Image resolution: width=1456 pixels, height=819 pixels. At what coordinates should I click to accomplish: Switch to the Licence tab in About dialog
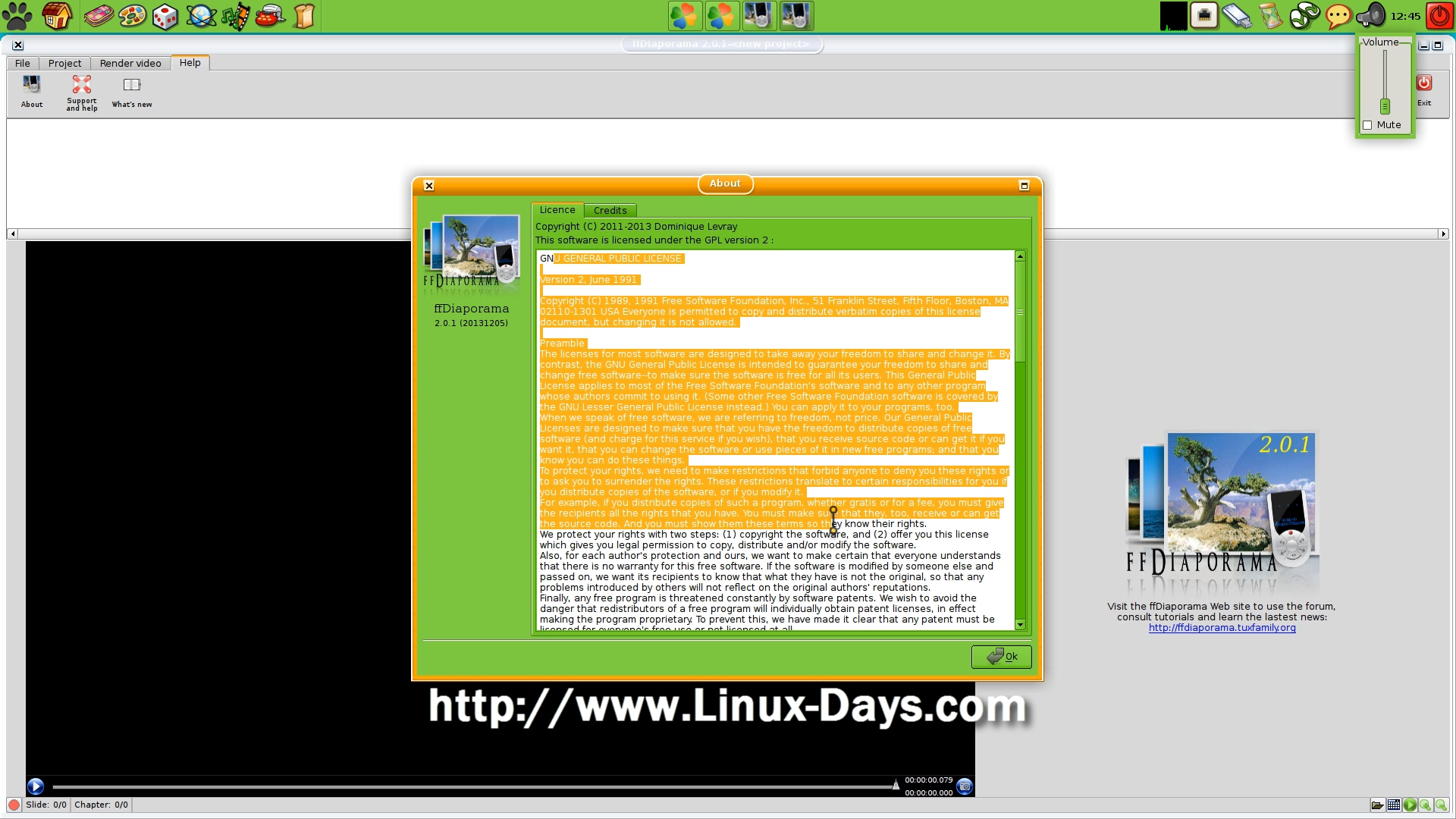point(557,210)
